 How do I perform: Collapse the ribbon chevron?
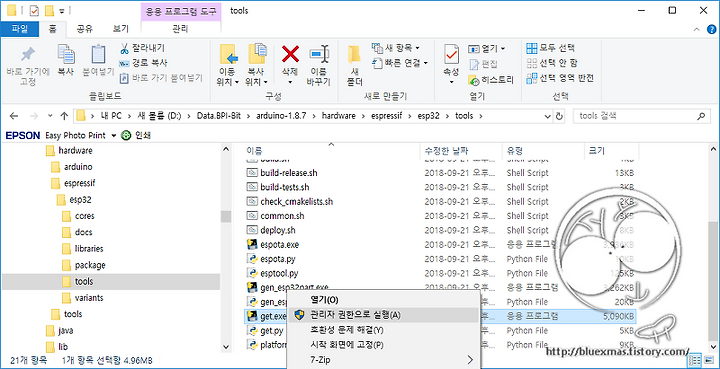696,29
